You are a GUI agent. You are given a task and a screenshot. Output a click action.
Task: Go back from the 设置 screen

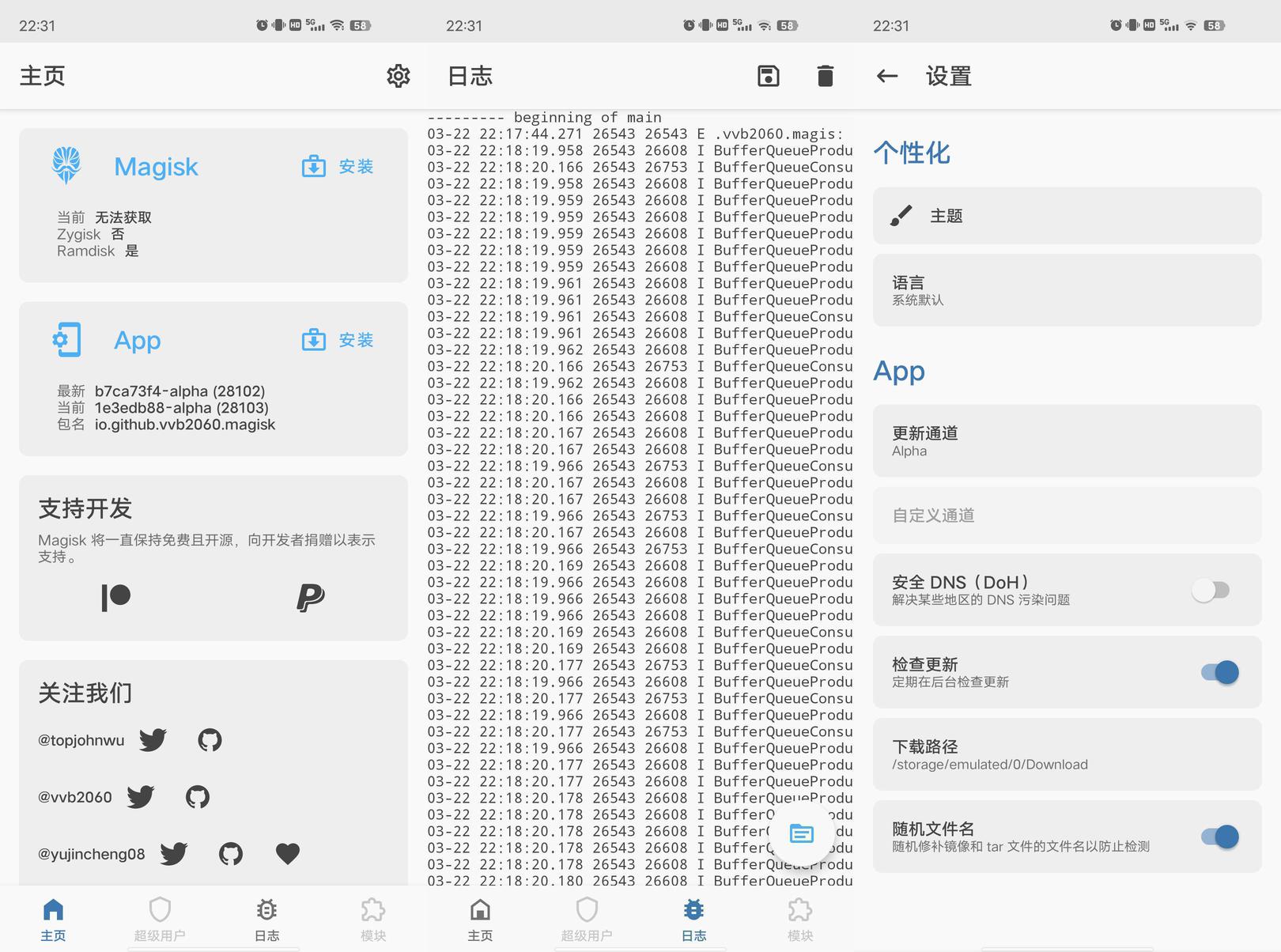tap(887, 76)
